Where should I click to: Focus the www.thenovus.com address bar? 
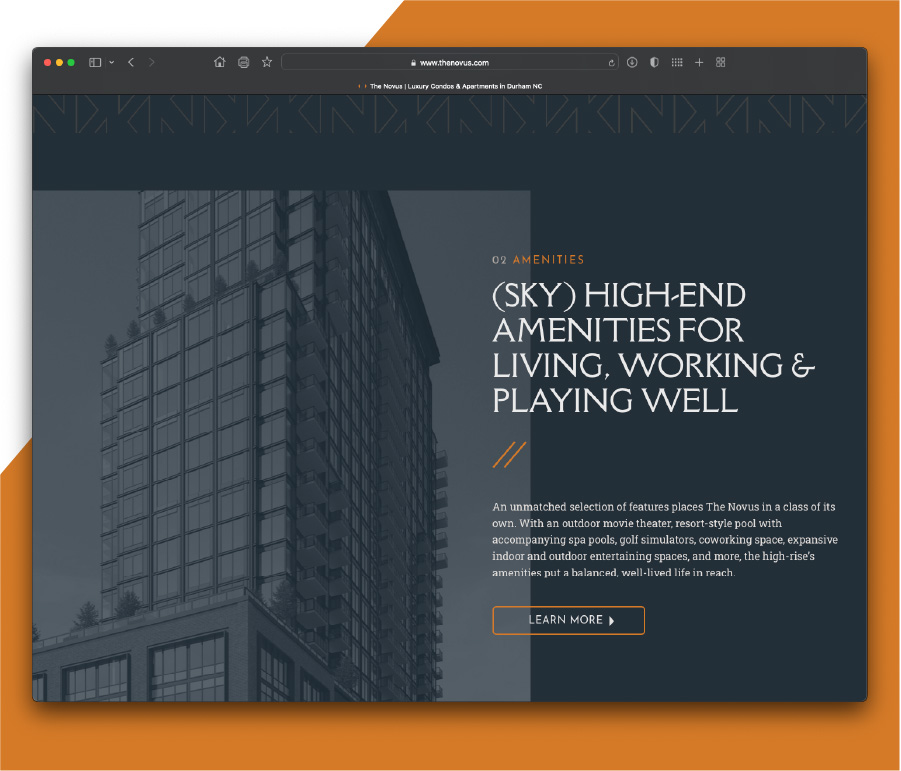450,62
